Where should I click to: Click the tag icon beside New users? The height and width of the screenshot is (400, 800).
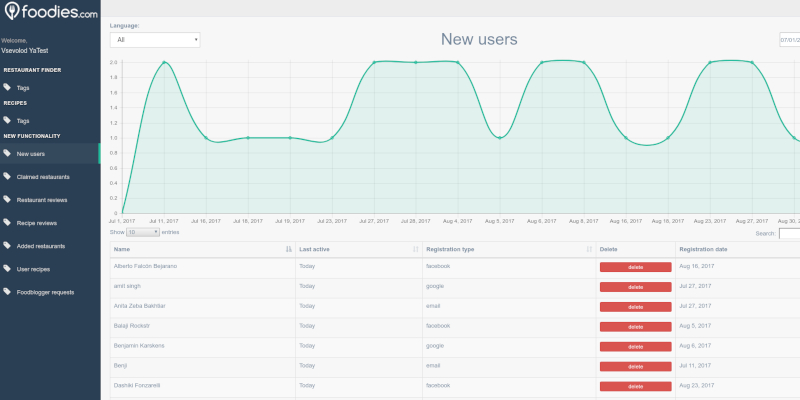click(7, 154)
